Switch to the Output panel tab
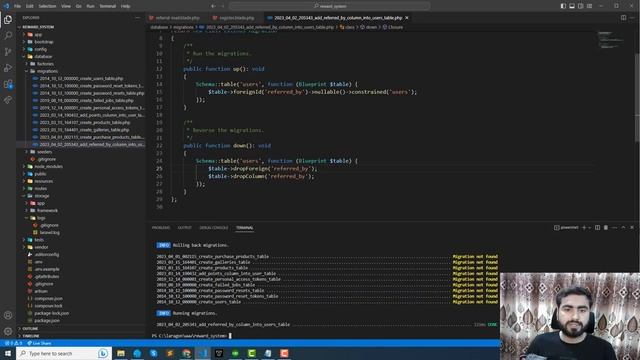 184,228
